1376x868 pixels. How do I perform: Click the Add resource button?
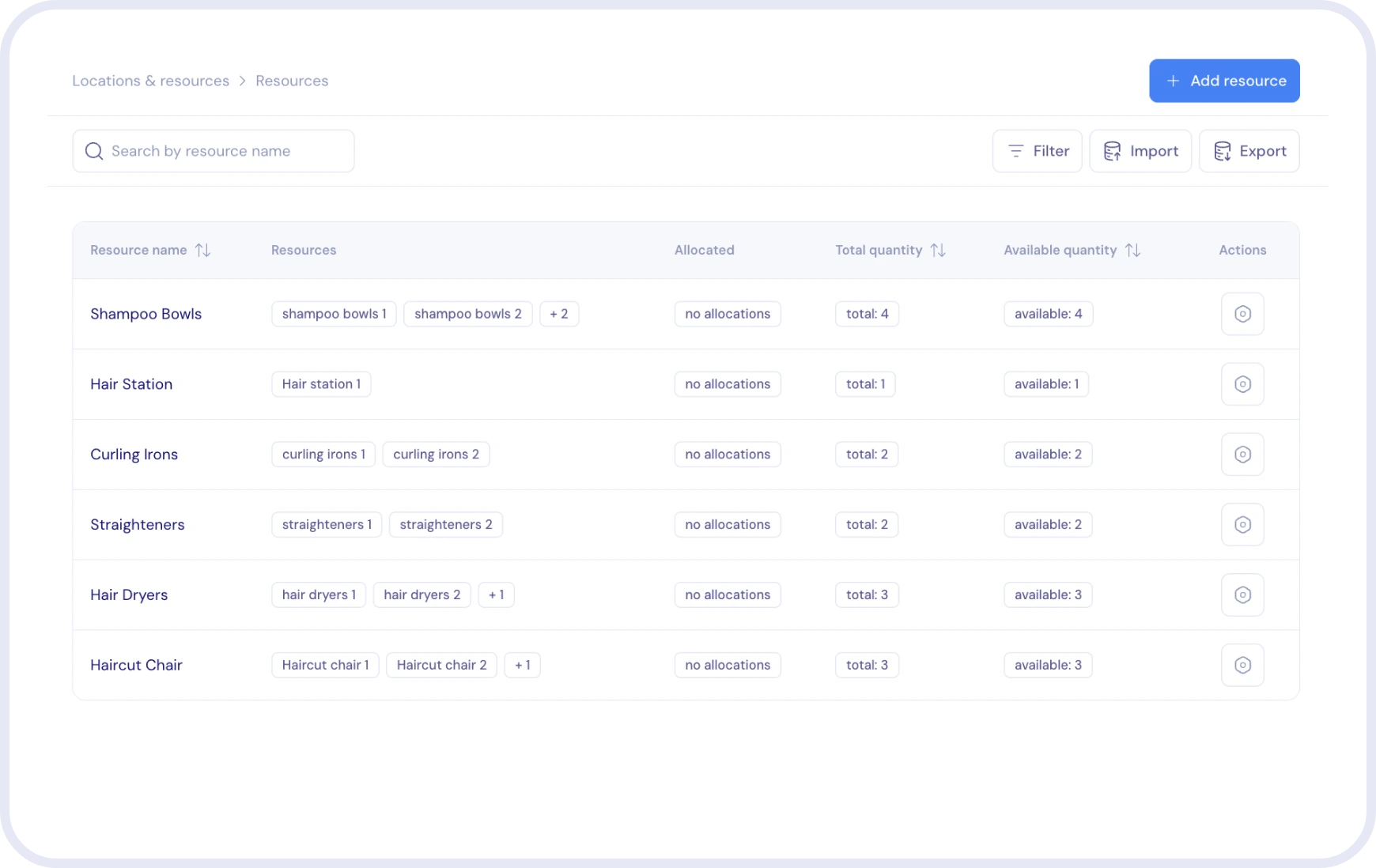click(x=1223, y=80)
